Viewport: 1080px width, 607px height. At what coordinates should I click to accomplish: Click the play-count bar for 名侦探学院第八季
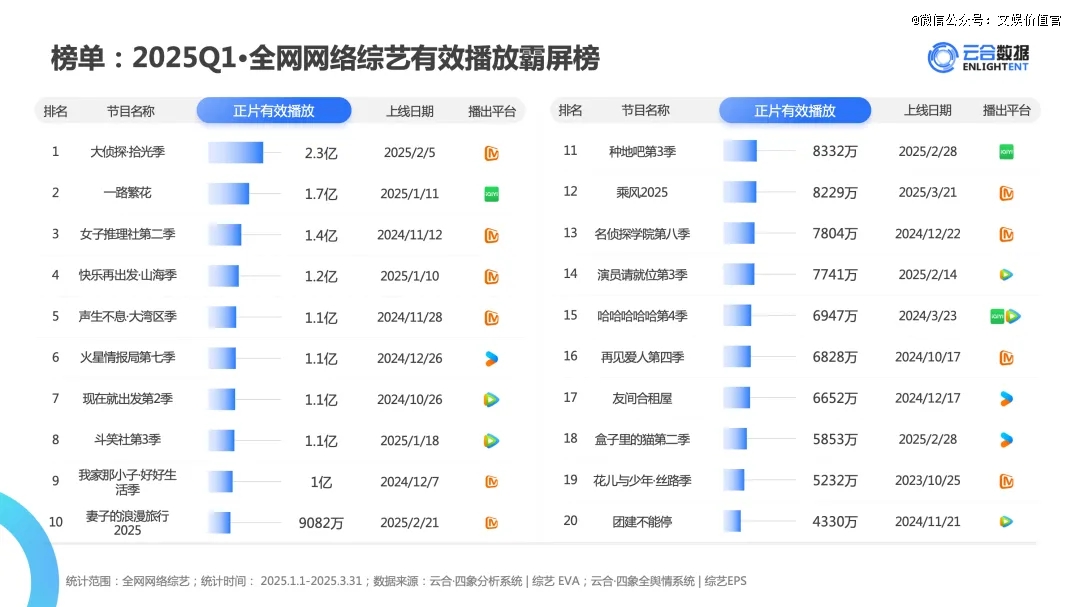[x=739, y=234]
